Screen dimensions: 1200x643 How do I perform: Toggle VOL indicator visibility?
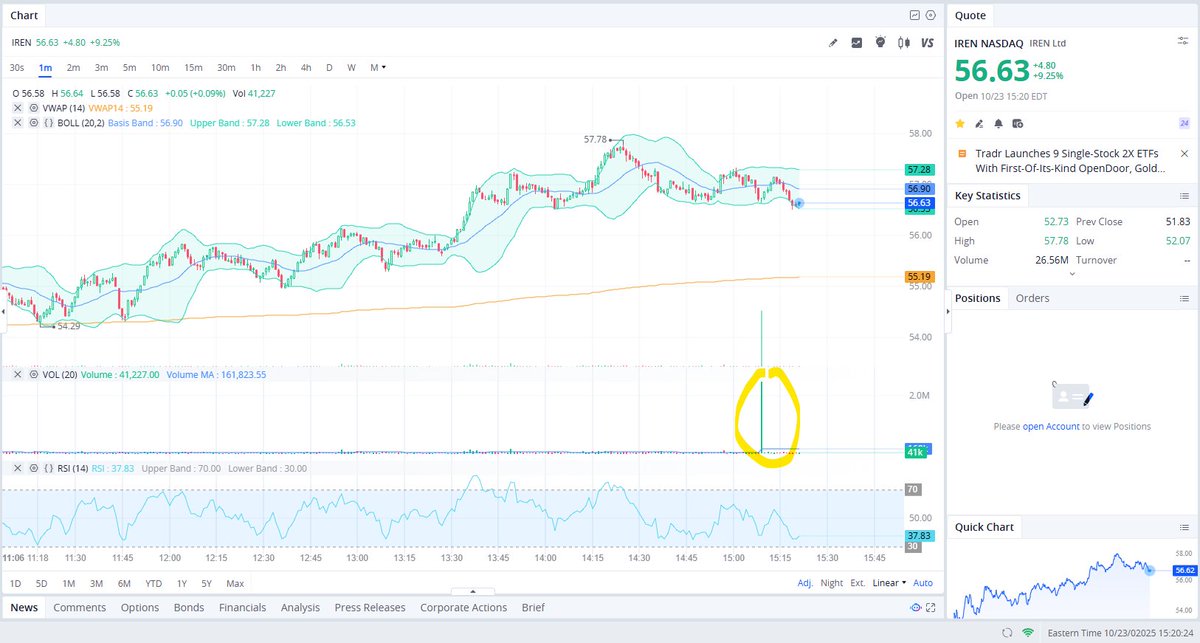coord(34,374)
